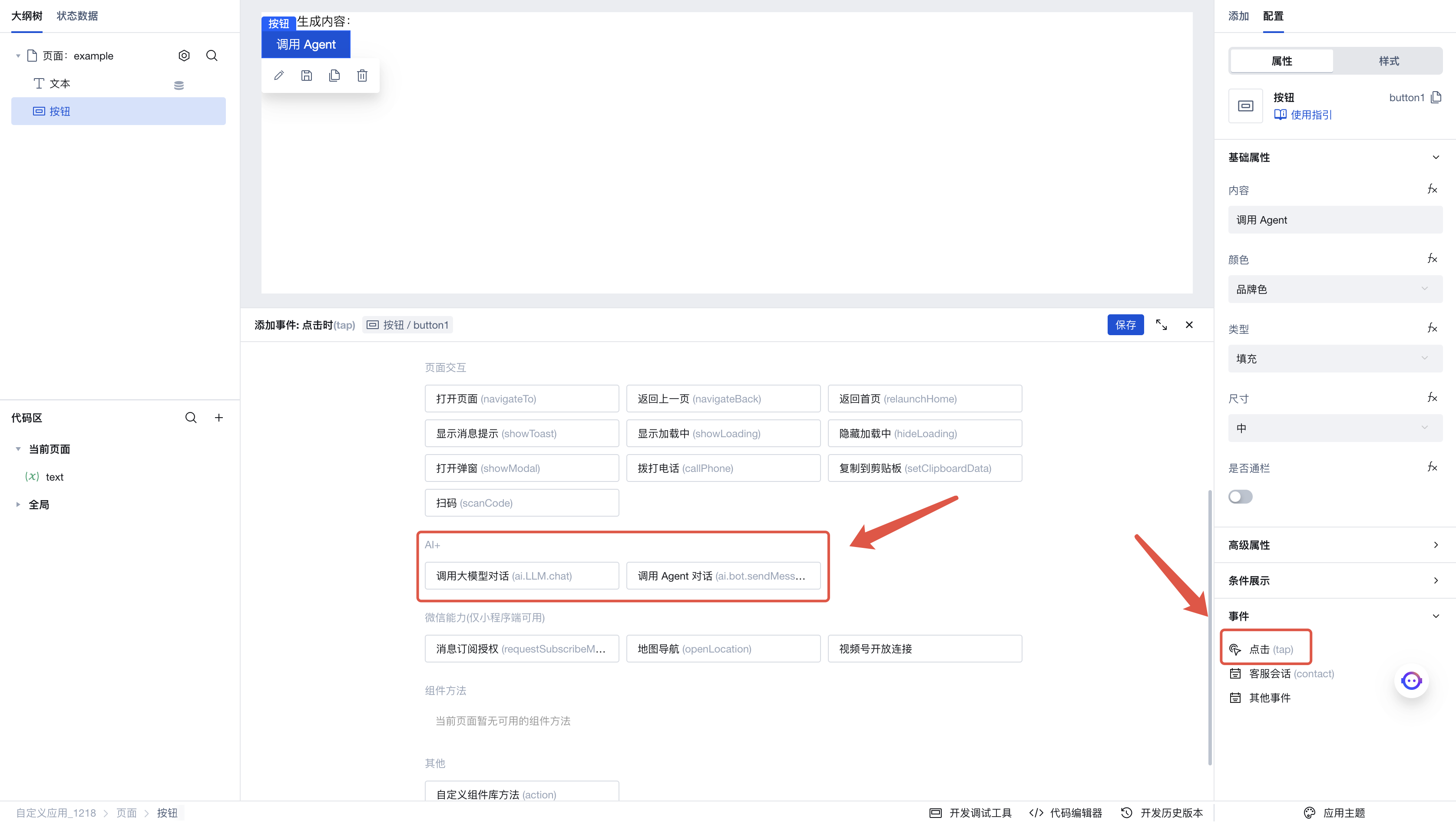Image resolution: width=1456 pixels, height=824 pixels.
Task: Open 开发调试工具 in the status bar
Action: pos(970,813)
